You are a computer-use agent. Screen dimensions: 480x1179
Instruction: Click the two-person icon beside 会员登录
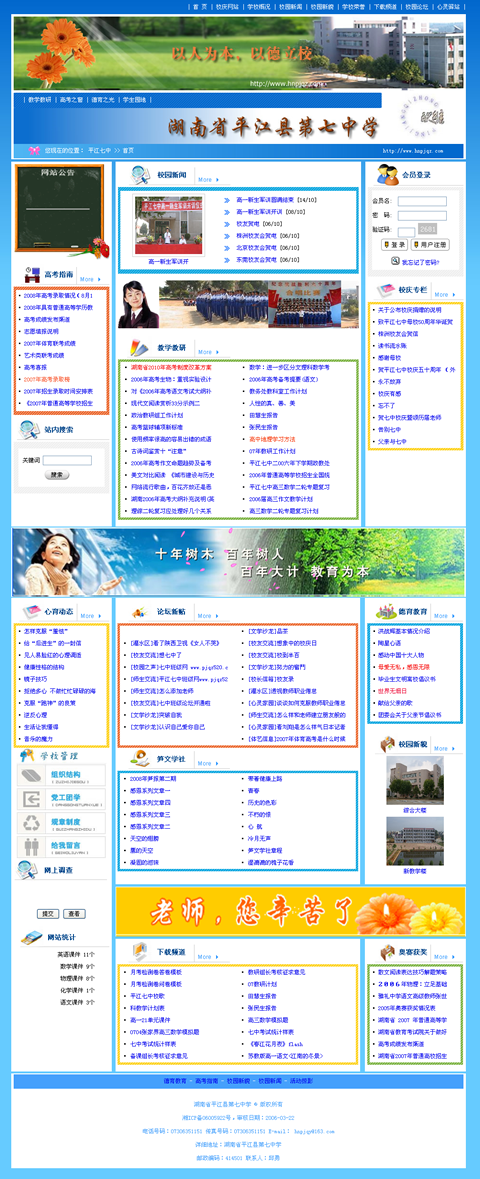[x=388, y=174]
